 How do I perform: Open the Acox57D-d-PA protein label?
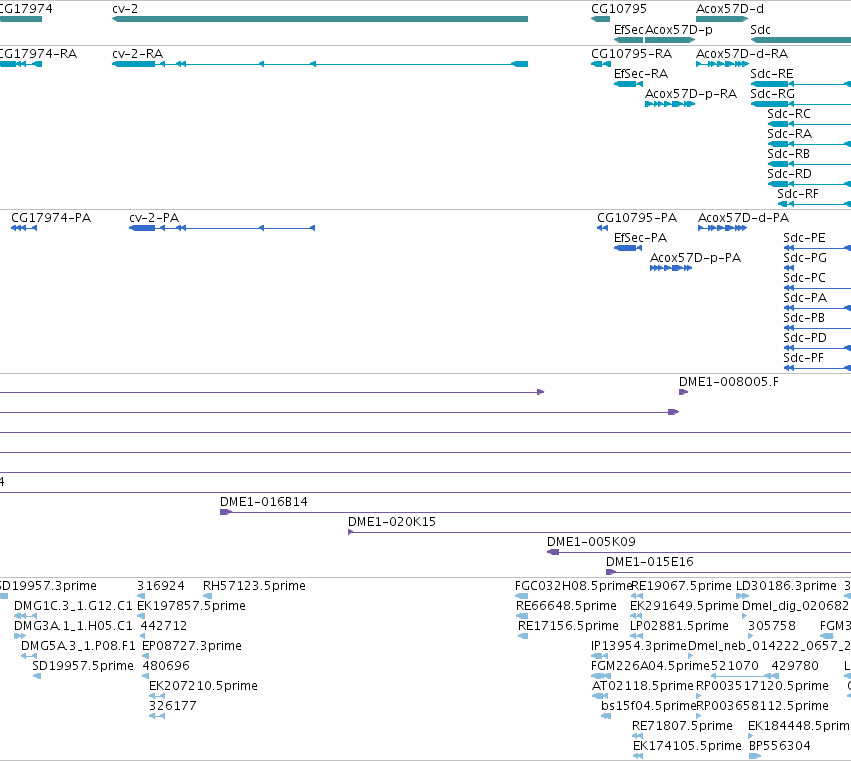point(744,218)
